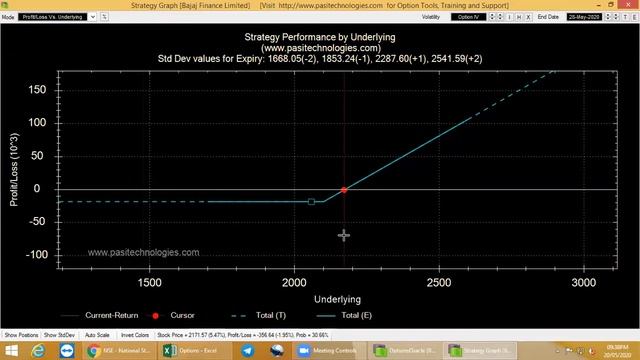Screen dimensions: 640x360
Task: Click the 'X' volatility button
Action: 528,17
